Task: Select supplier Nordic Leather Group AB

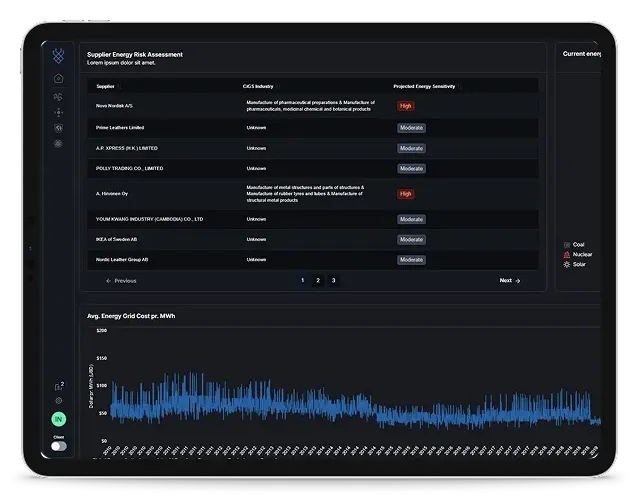Action: [122, 260]
